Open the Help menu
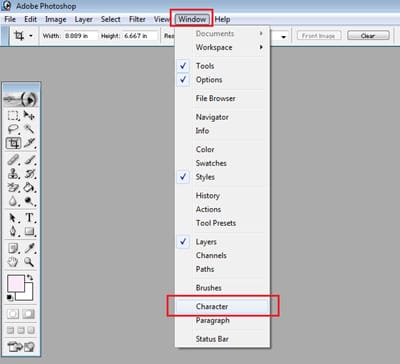Viewport: 400px width, 364px height. coord(223,19)
